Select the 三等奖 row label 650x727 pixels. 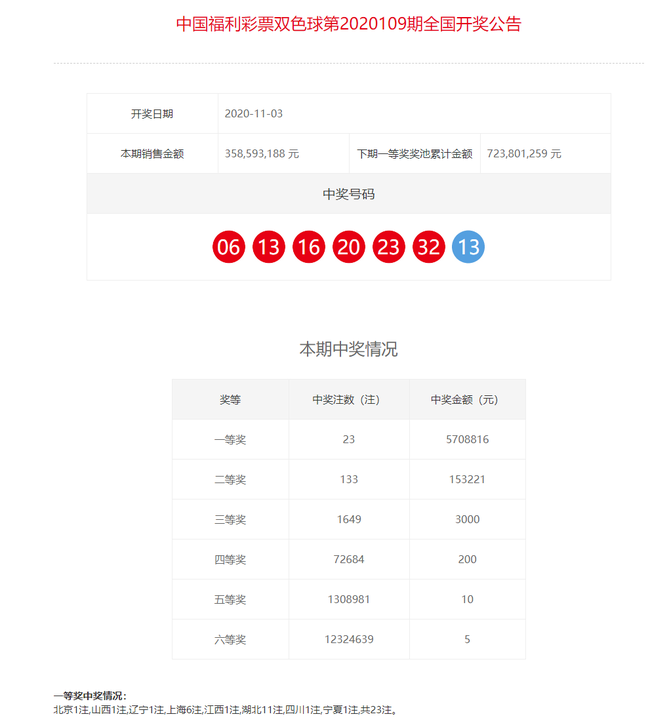pos(230,519)
